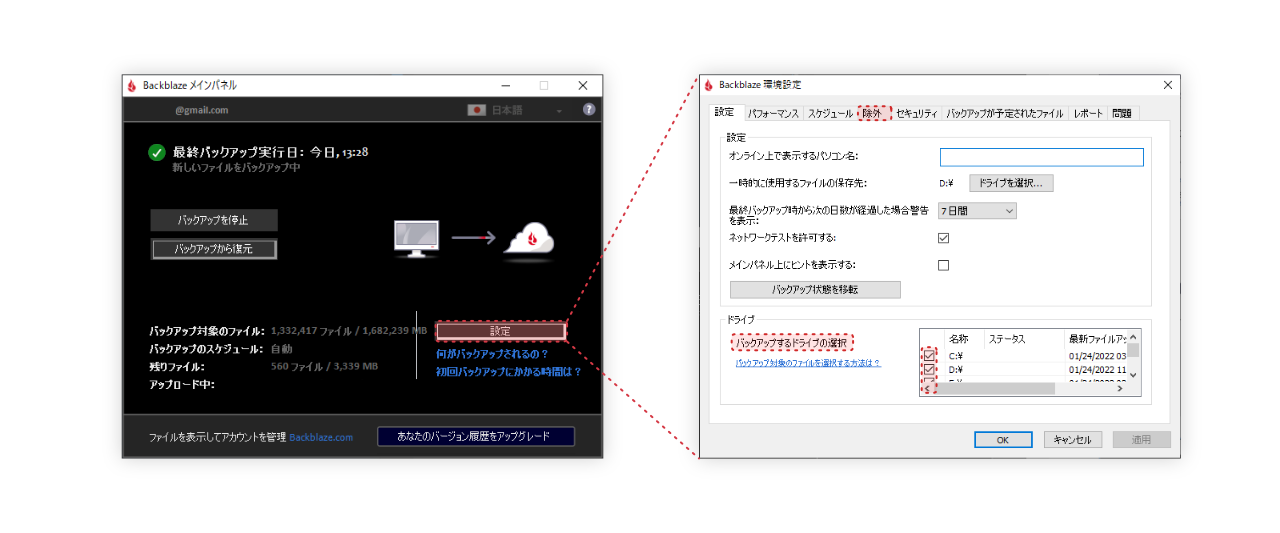Open 初回バックアップにかかる時間は？ link

click(508, 371)
